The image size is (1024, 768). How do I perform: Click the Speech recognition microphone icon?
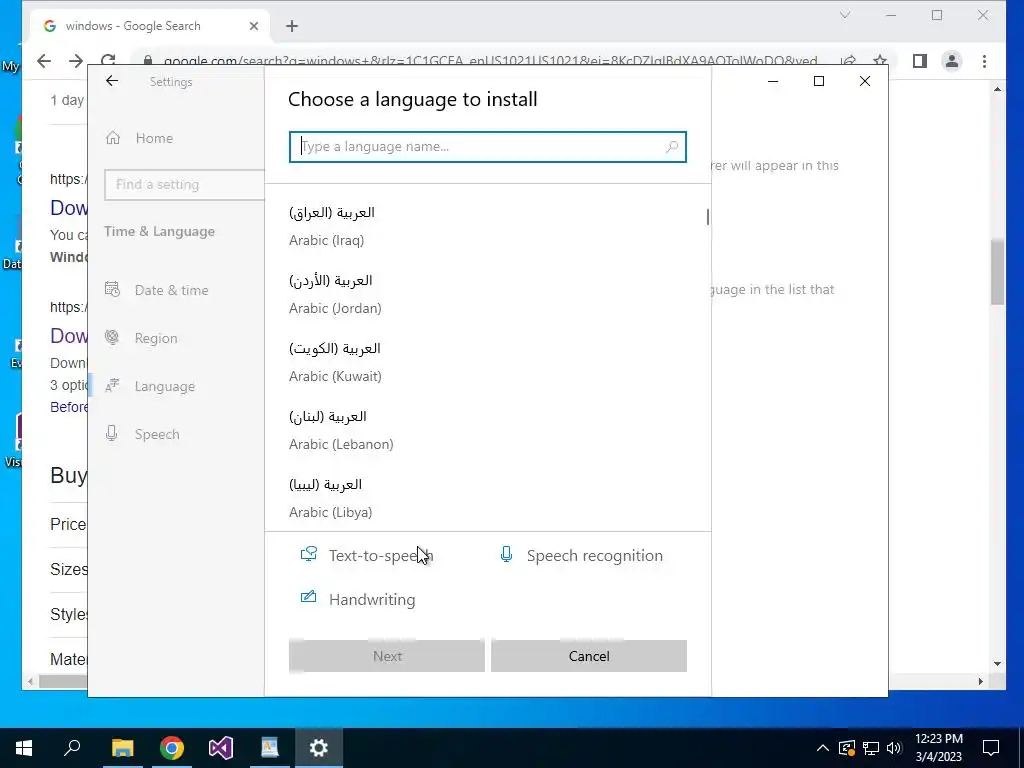[506, 554]
